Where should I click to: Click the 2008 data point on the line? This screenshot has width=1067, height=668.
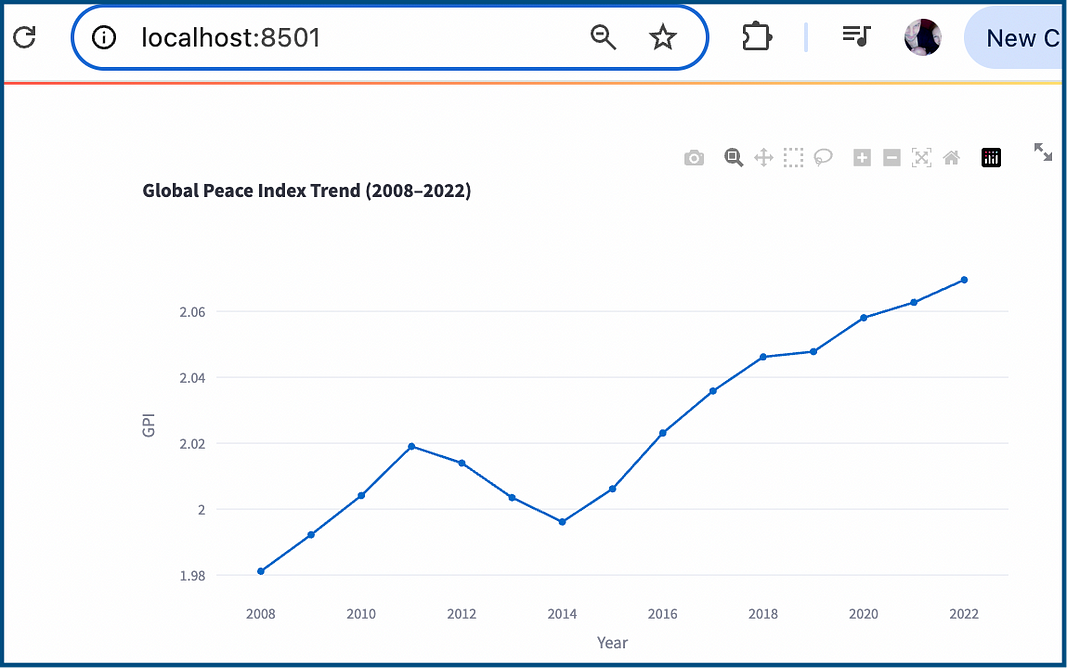(x=261, y=571)
